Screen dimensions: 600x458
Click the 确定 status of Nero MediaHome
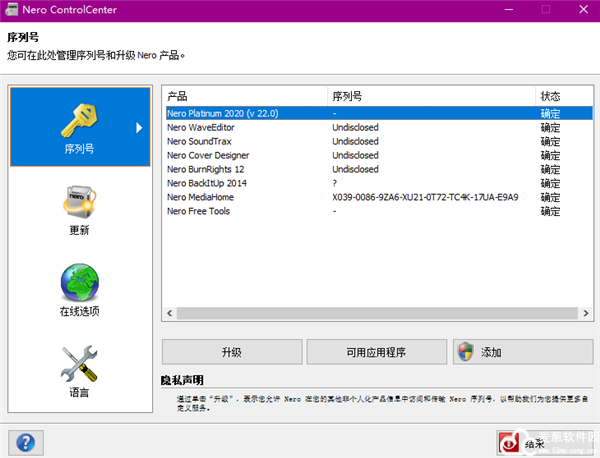(x=550, y=197)
